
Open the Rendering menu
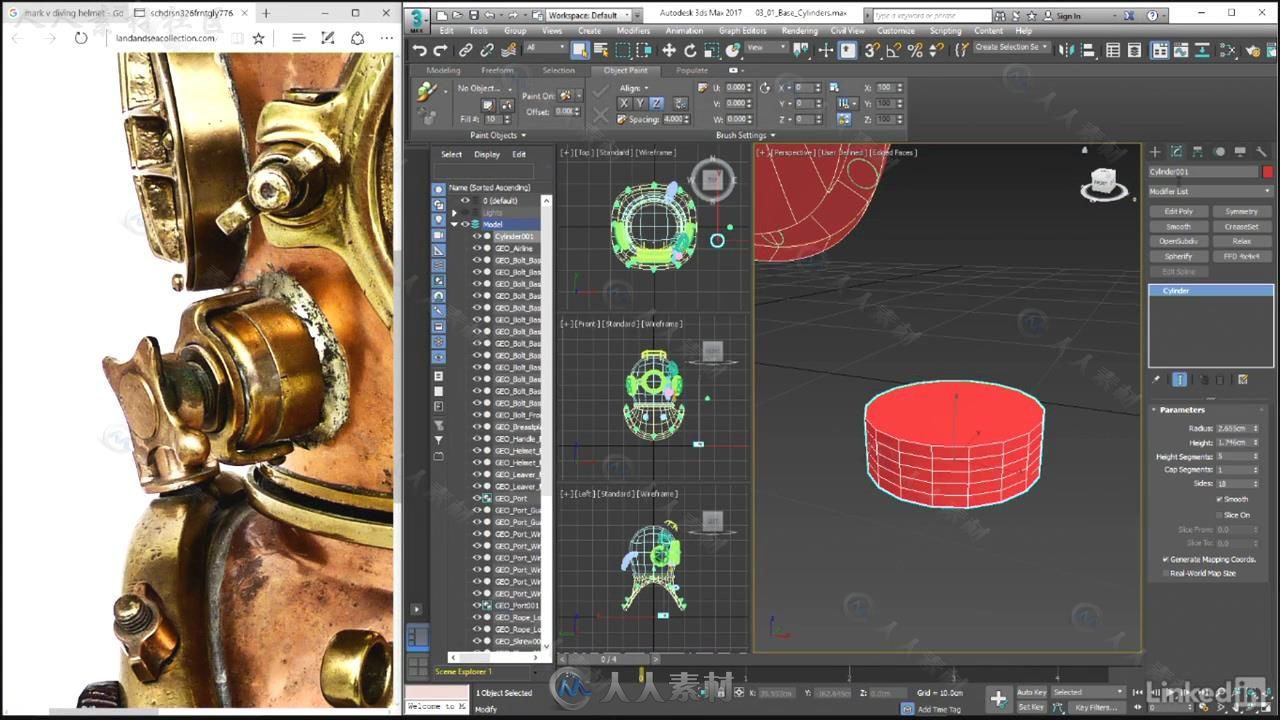[x=799, y=31]
